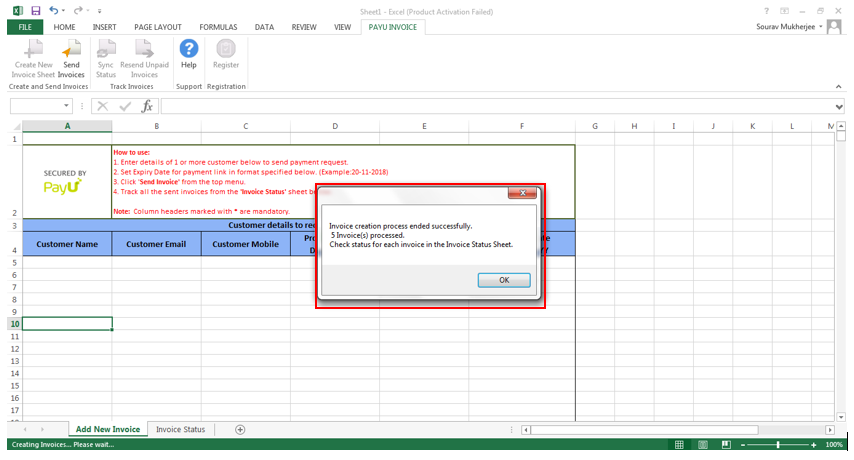Open the REVIEW ribbon tab
The image size is (854, 460).
(304, 27)
